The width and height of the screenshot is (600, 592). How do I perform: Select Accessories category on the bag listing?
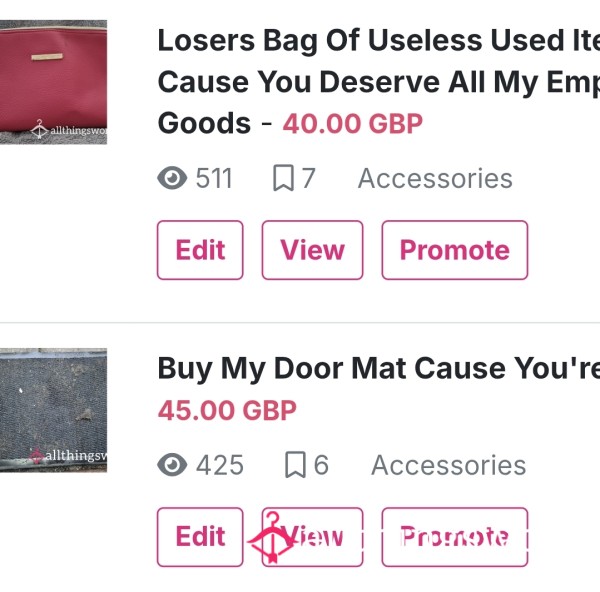[435, 178]
